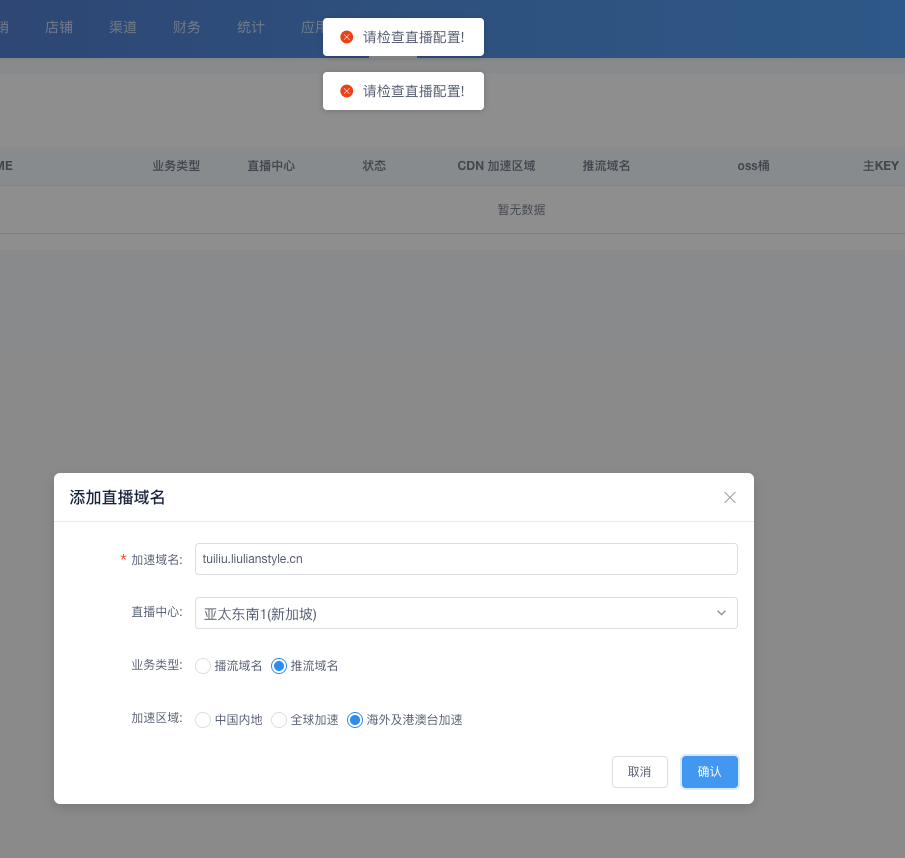Close the 添加直播域名 dialog

point(730,497)
